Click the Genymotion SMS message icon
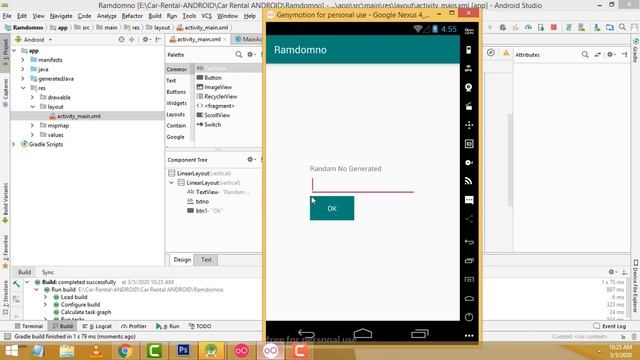 click(469, 200)
